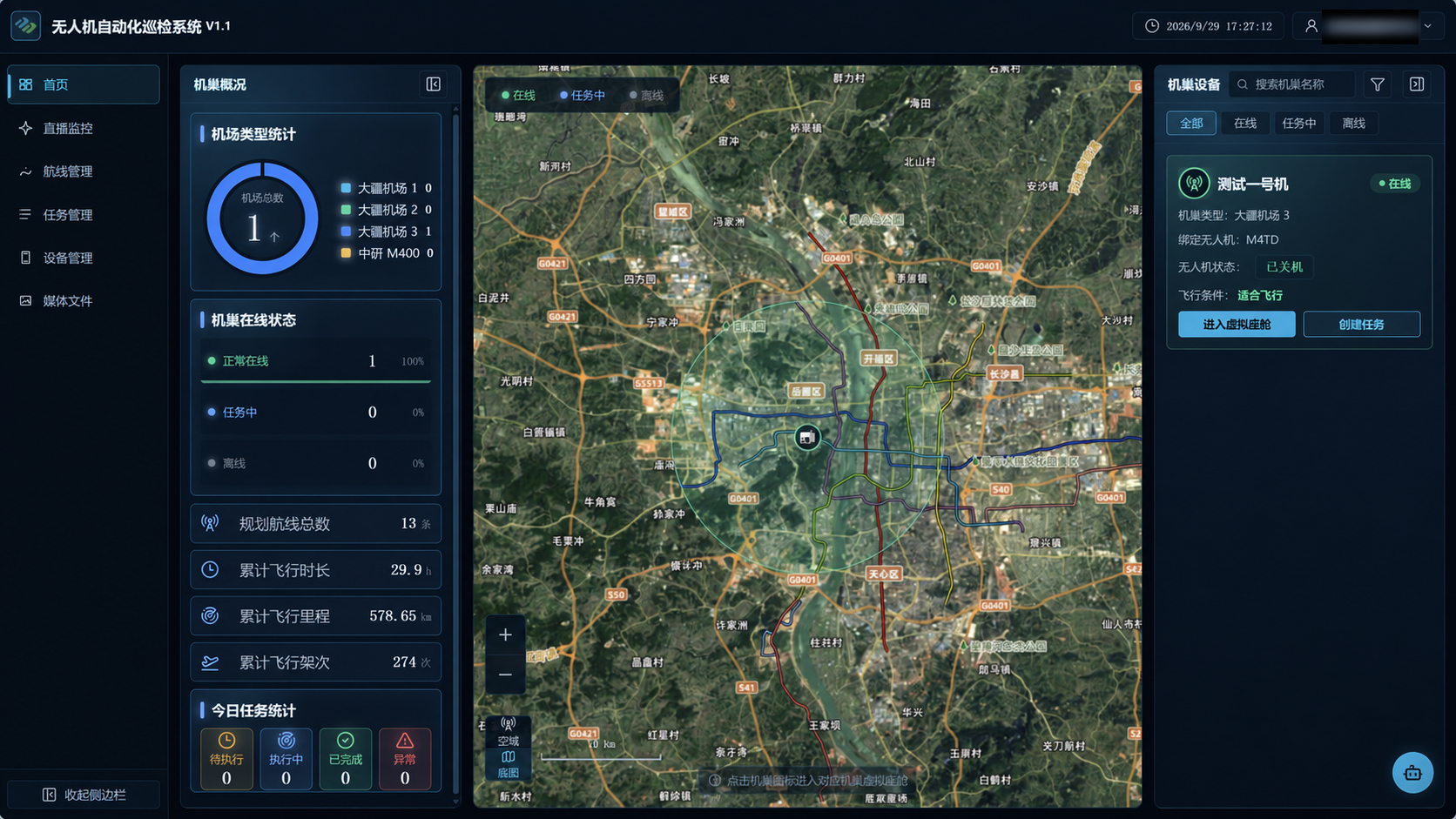Focus the 搜索机巢名称 search field
Viewport: 1456px width, 819px height.
pyautogui.click(x=1291, y=84)
